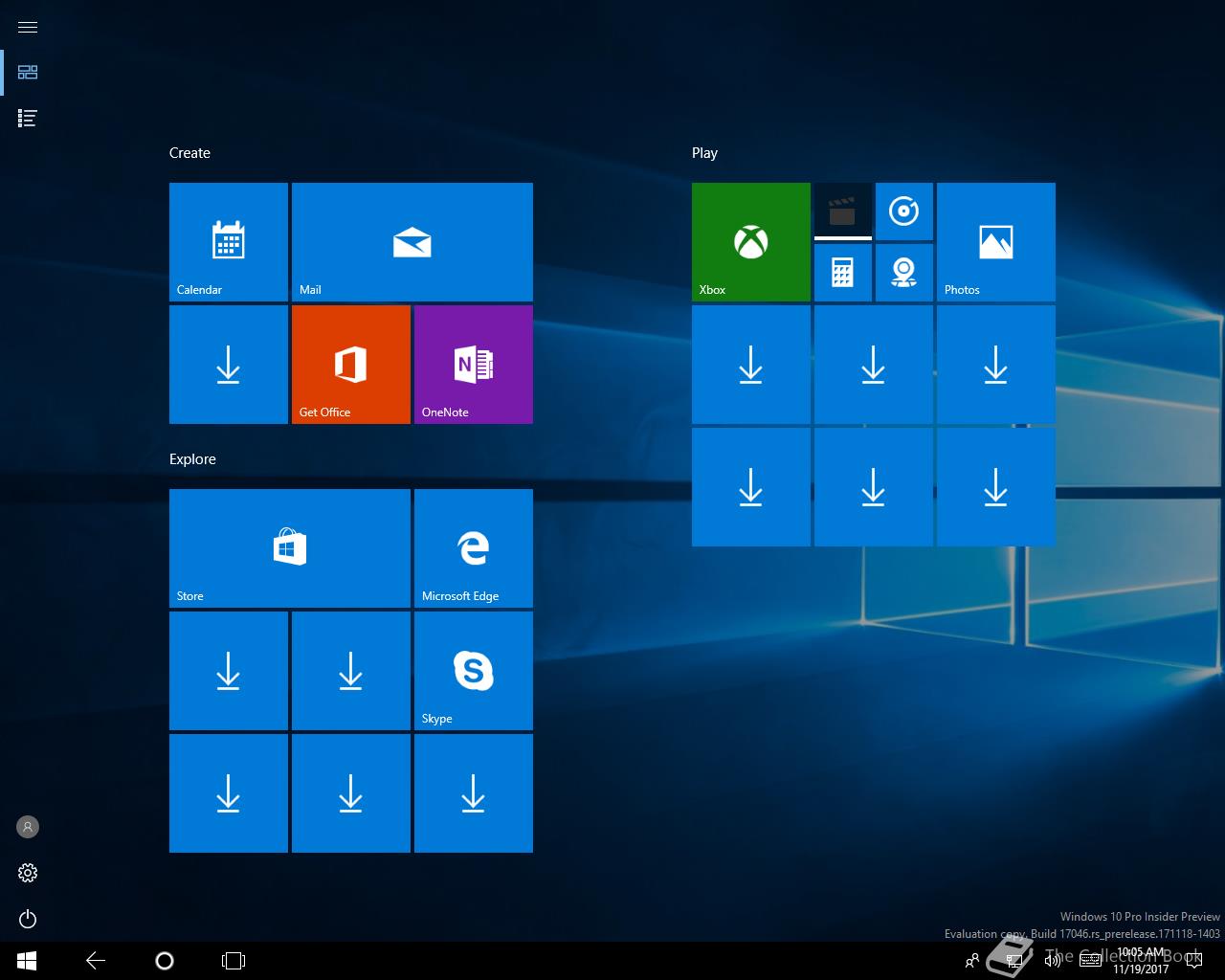Expand the hamburger menu in Start
This screenshot has width=1225, height=980.
tap(28, 27)
